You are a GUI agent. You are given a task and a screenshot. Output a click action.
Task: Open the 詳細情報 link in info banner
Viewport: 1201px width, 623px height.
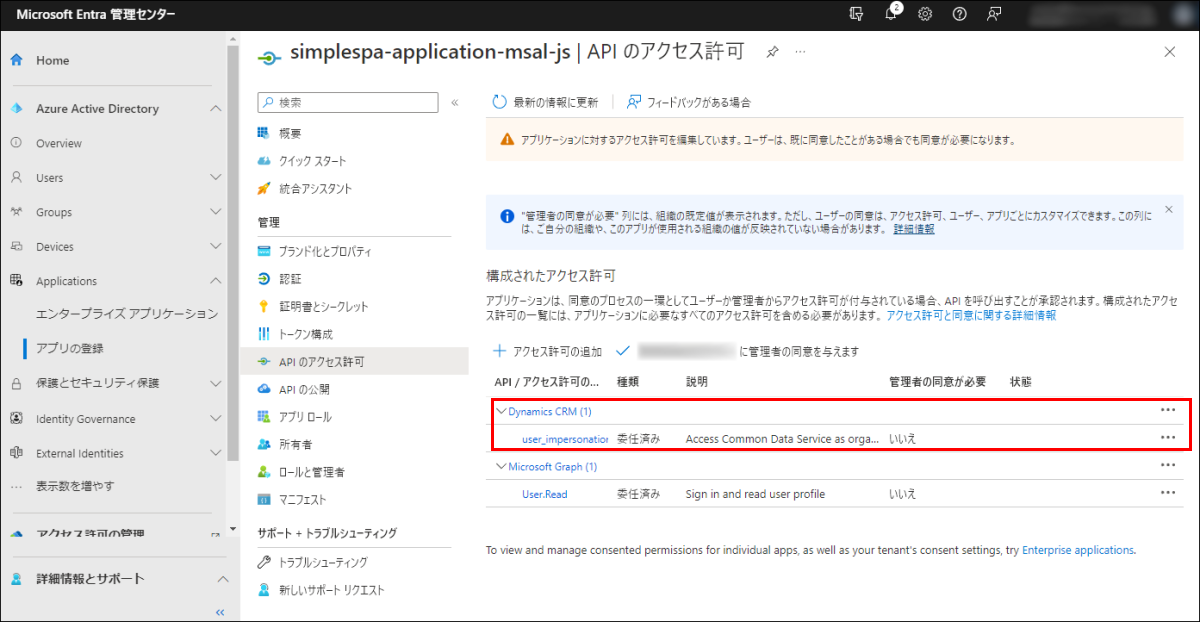[914, 229]
